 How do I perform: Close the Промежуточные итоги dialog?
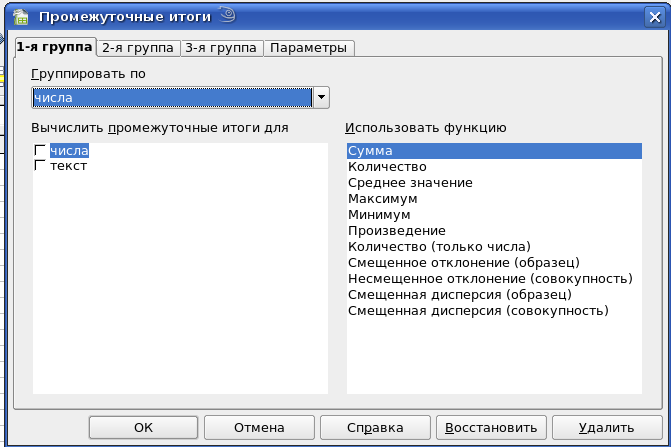(655, 17)
